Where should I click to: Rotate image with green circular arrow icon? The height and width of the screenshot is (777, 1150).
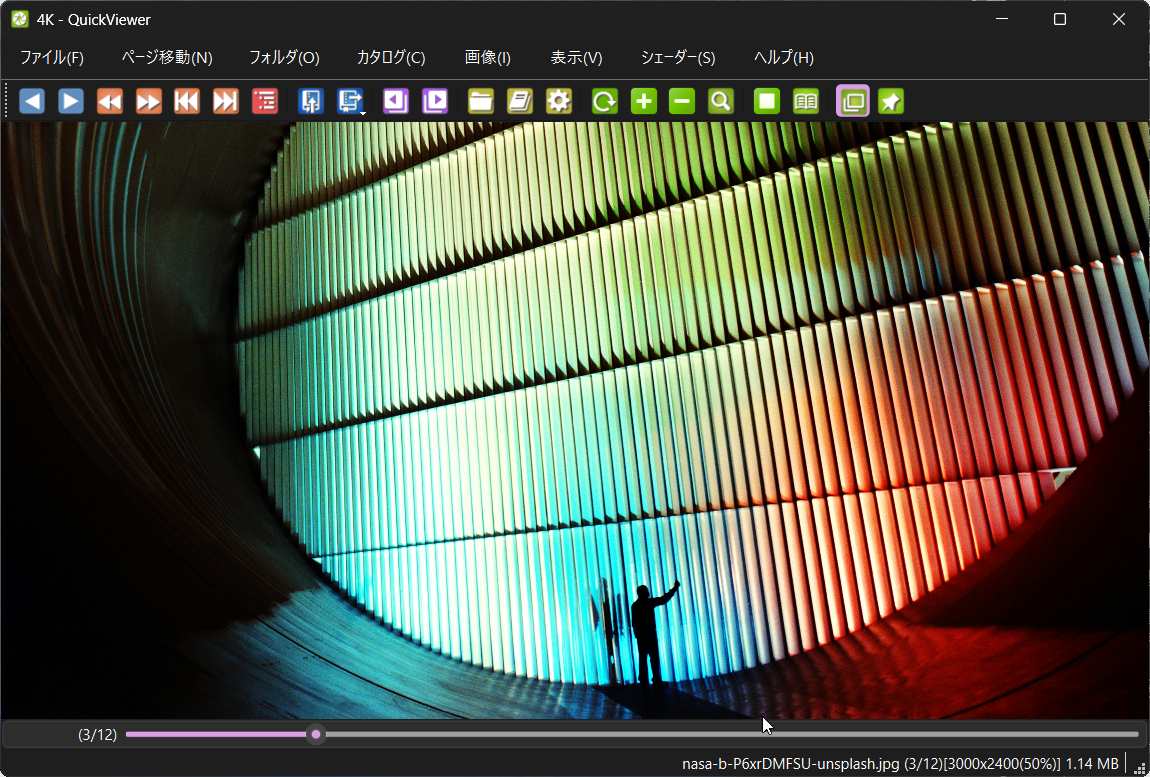605,101
